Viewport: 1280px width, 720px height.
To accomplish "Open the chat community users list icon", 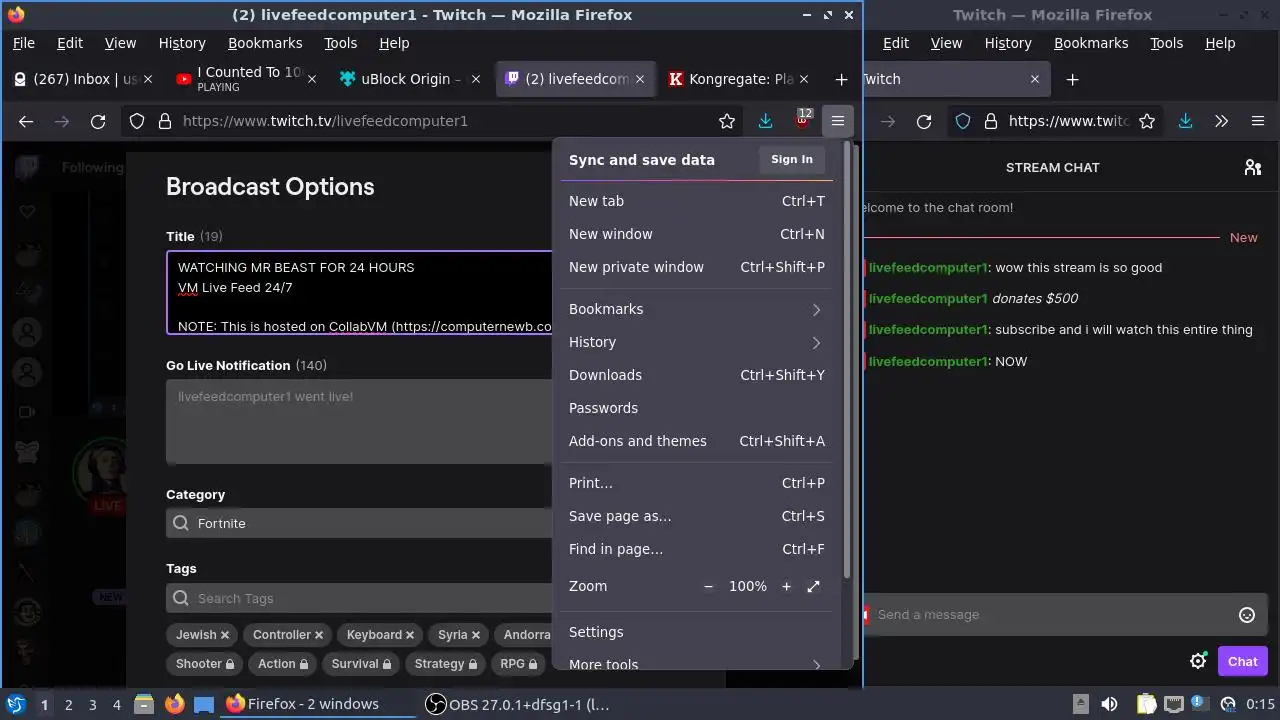I will click(x=1252, y=167).
